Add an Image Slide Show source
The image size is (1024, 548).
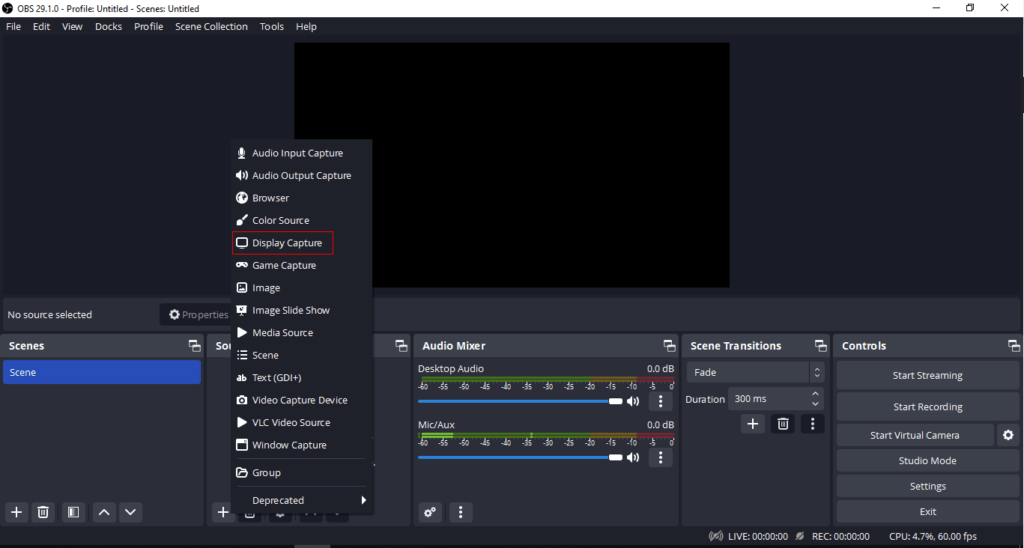coord(302,310)
